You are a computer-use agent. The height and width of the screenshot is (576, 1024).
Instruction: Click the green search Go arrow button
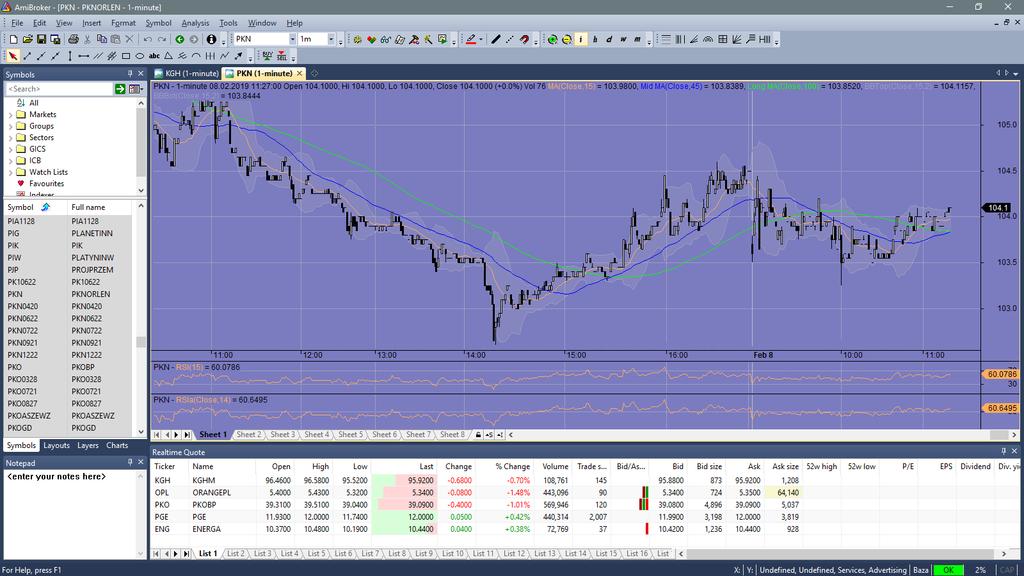click(x=120, y=89)
